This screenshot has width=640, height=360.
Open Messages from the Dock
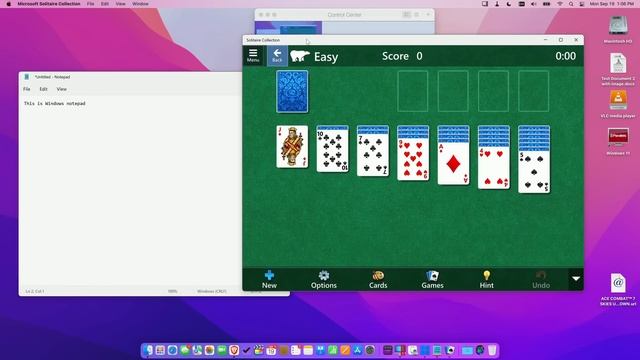[185, 350]
